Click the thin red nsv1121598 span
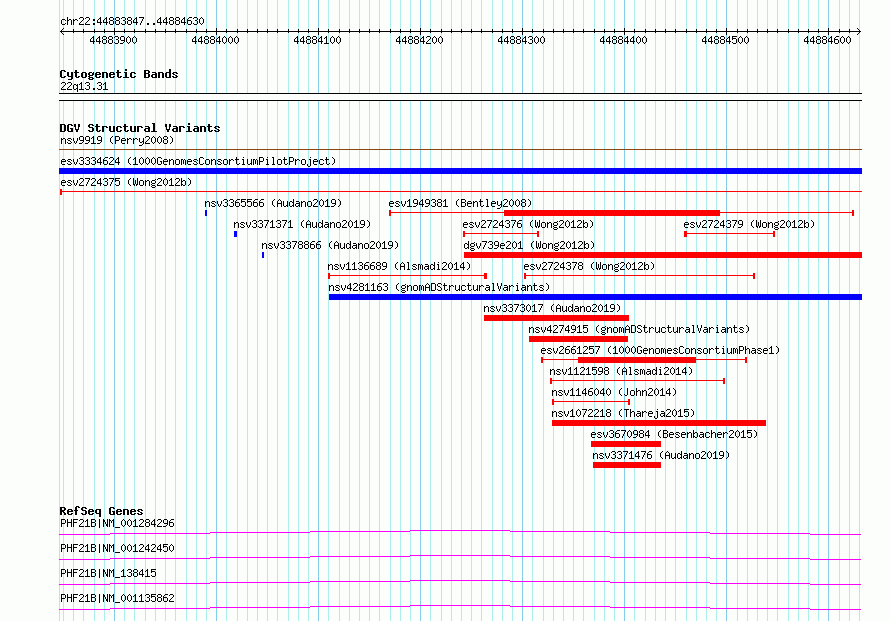The height and width of the screenshot is (621, 890). 637,381
